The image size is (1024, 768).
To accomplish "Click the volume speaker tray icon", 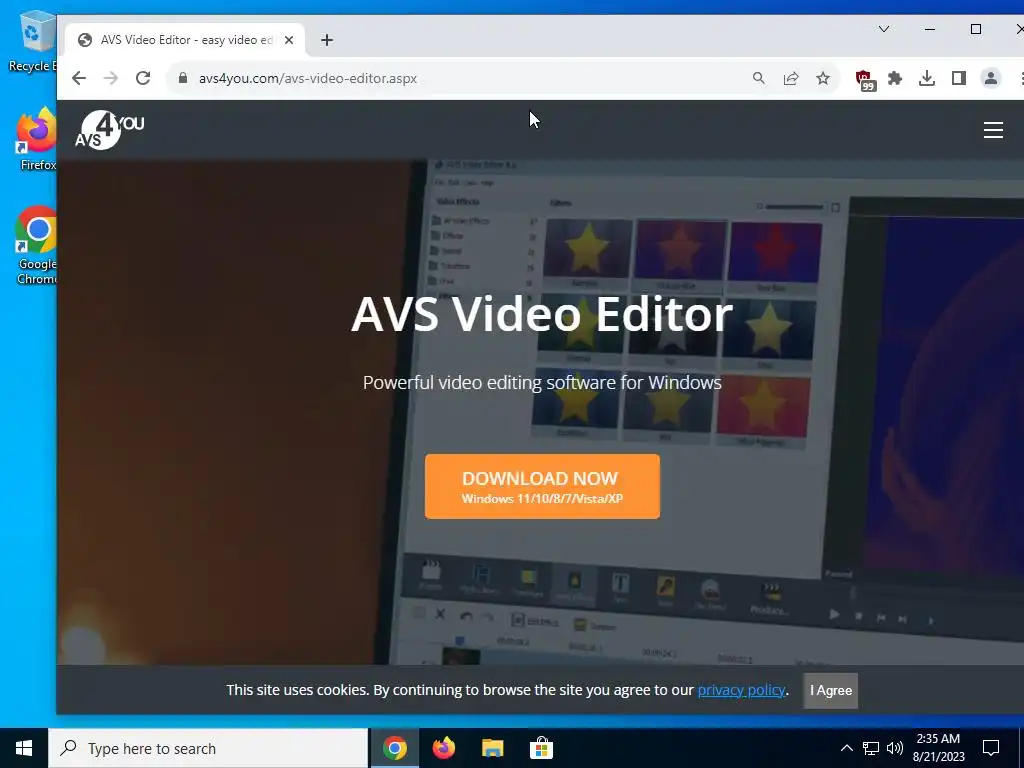I will tap(895, 748).
